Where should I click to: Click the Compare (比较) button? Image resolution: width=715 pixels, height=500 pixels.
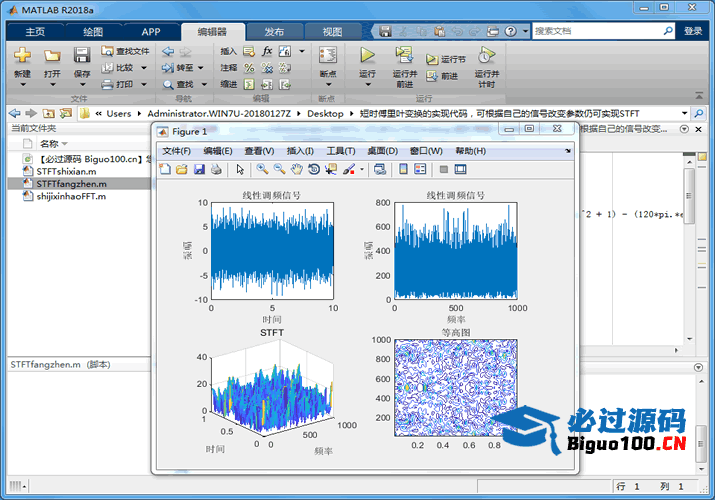(118, 68)
